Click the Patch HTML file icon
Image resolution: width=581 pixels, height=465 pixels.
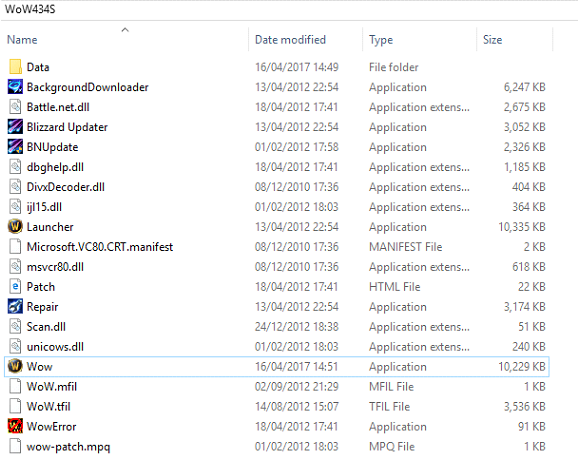[x=15, y=287]
